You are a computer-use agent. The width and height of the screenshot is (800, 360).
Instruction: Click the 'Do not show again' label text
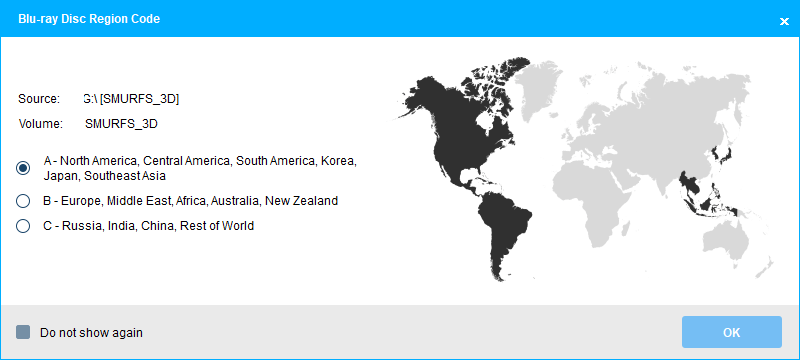pos(91,333)
